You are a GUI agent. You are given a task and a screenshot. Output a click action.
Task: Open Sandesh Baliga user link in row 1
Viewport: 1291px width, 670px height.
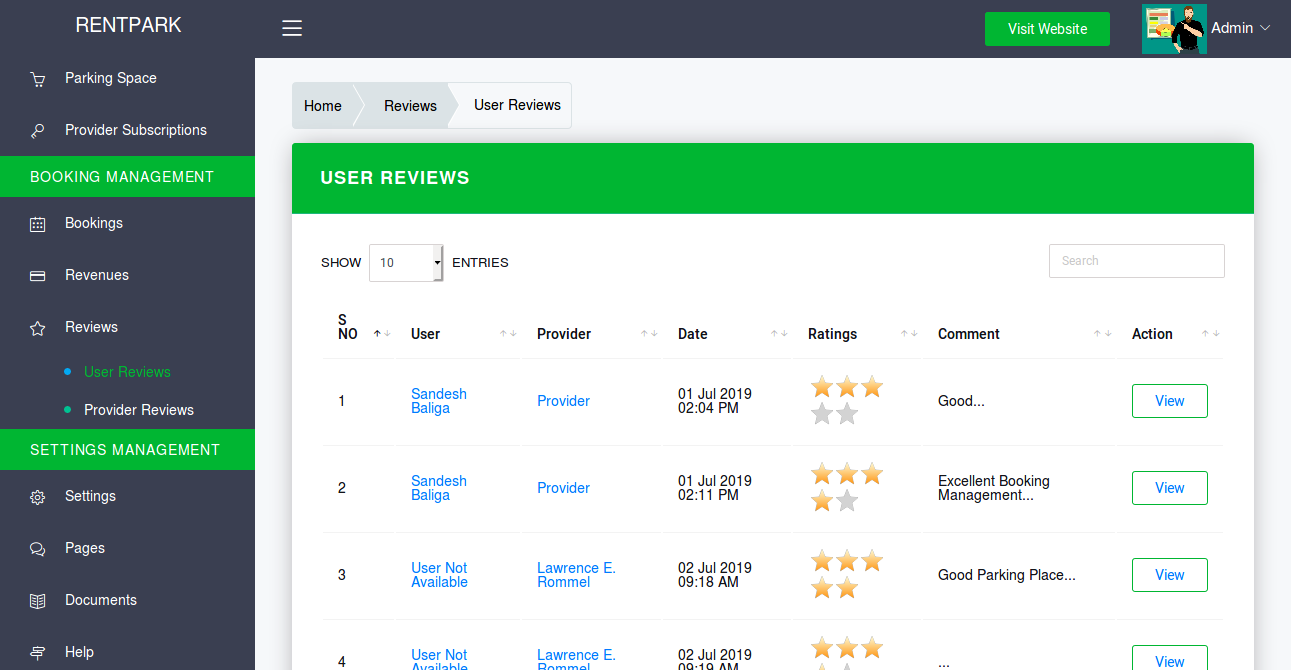coord(439,401)
